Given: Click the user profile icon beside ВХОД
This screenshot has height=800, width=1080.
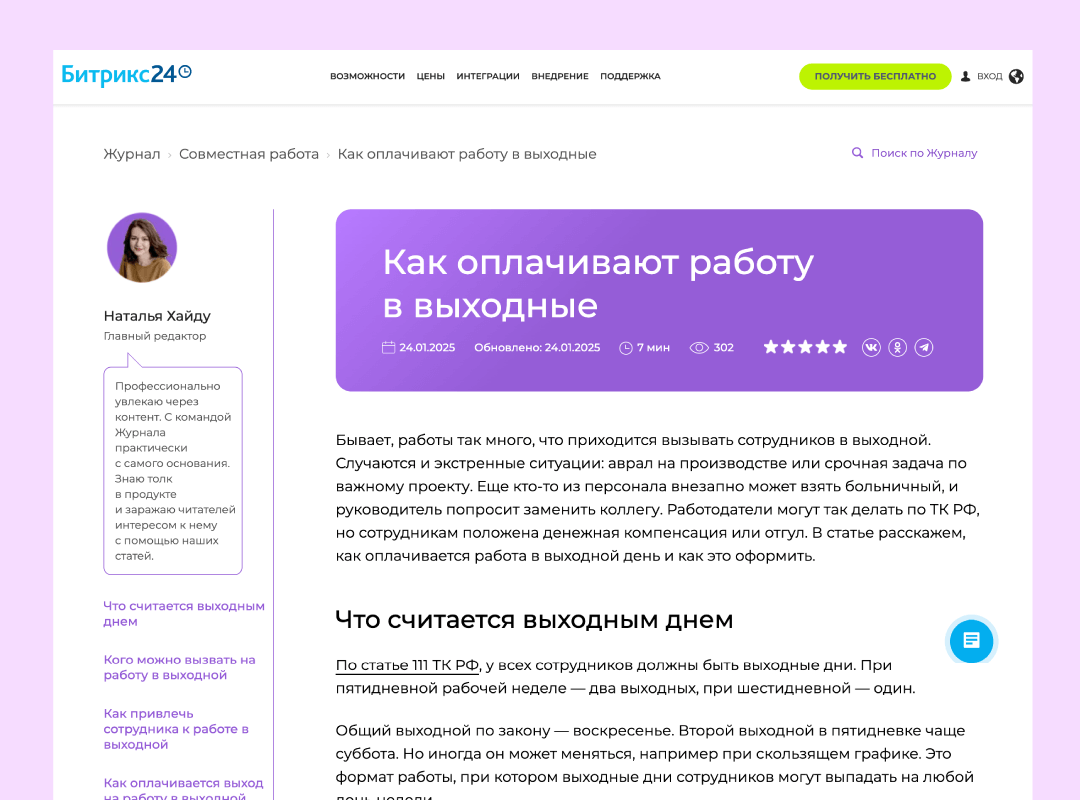Looking at the screenshot, I should click(x=966, y=76).
